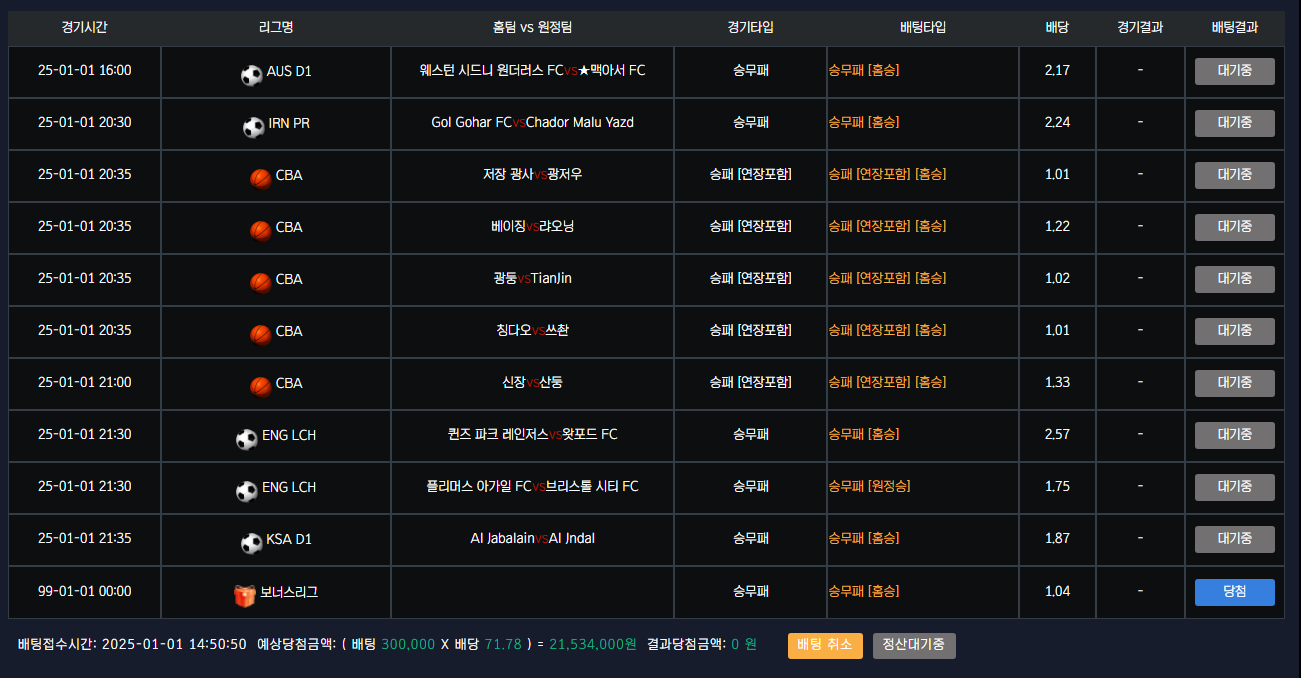Select the 광둥 vs TianJin match text
Viewport: 1301px width, 678px height.
(x=532, y=279)
